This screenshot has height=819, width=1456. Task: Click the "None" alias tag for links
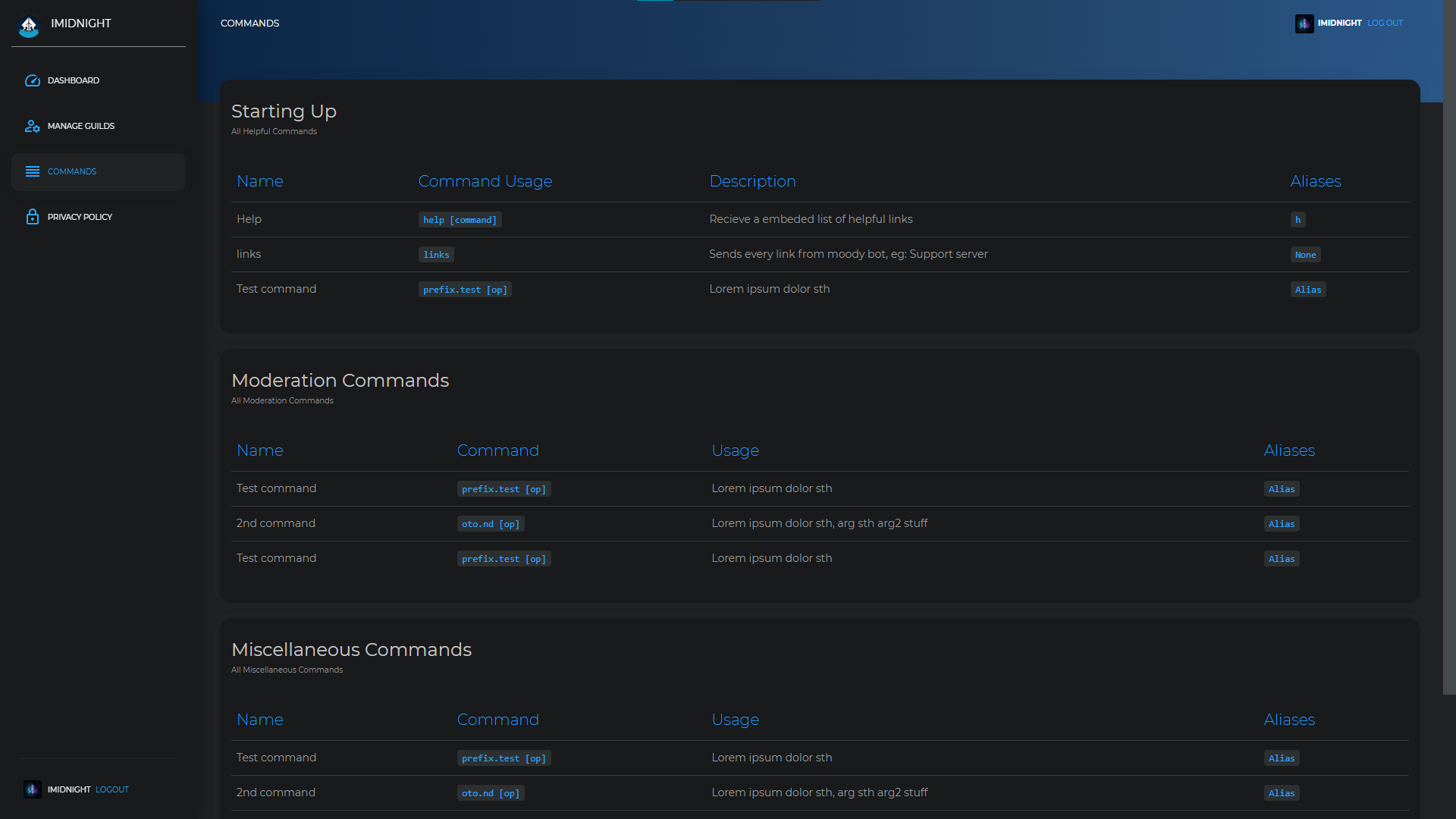pyautogui.click(x=1305, y=255)
